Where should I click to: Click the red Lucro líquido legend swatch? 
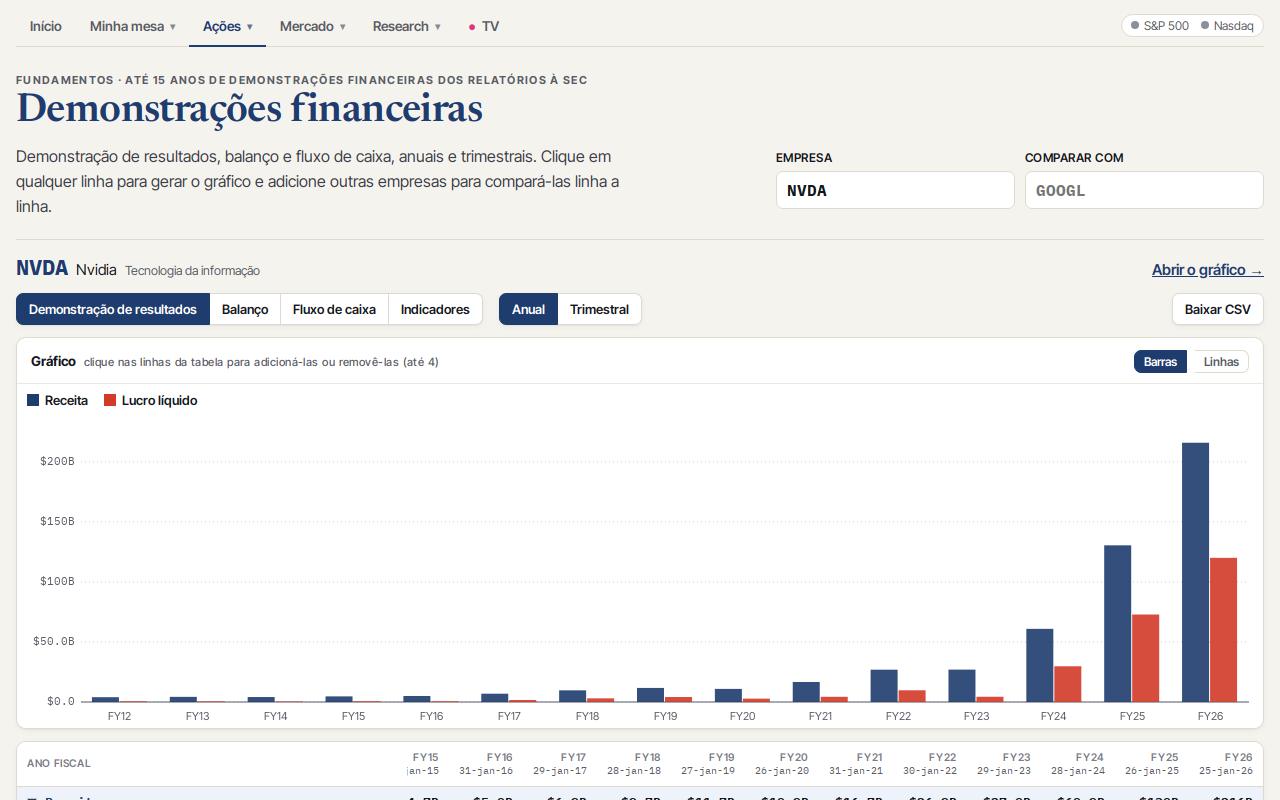[x=110, y=400]
